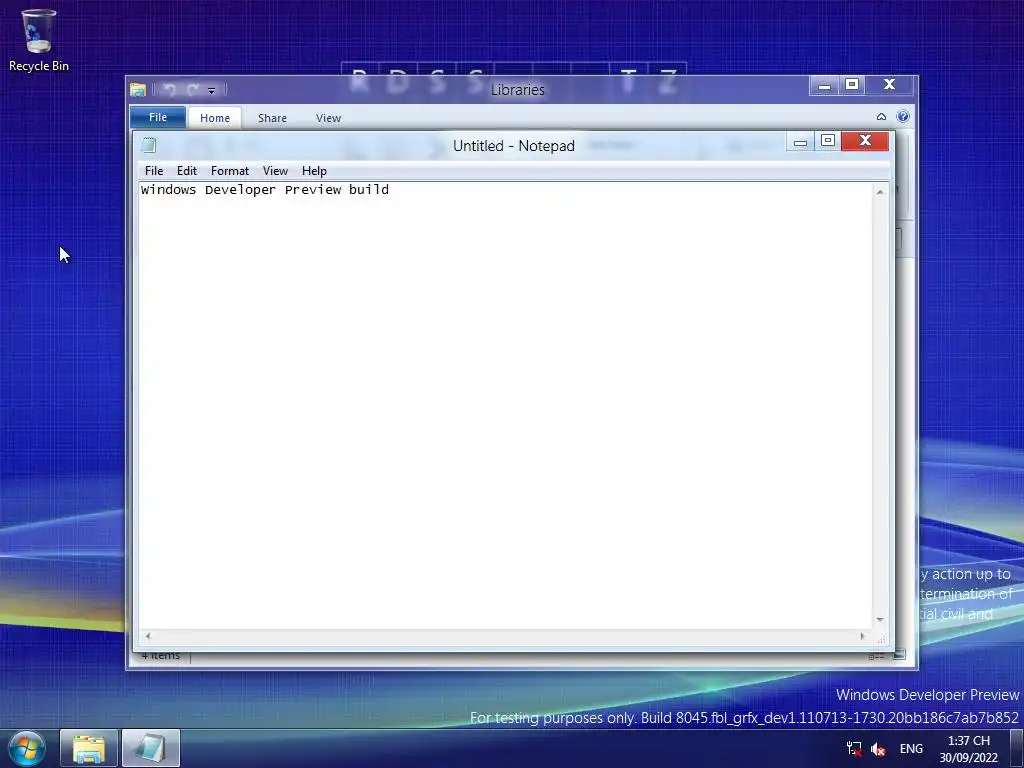1024x768 pixels.
Task: Open the Edit menu in Notepad
Action: (187, 170)
